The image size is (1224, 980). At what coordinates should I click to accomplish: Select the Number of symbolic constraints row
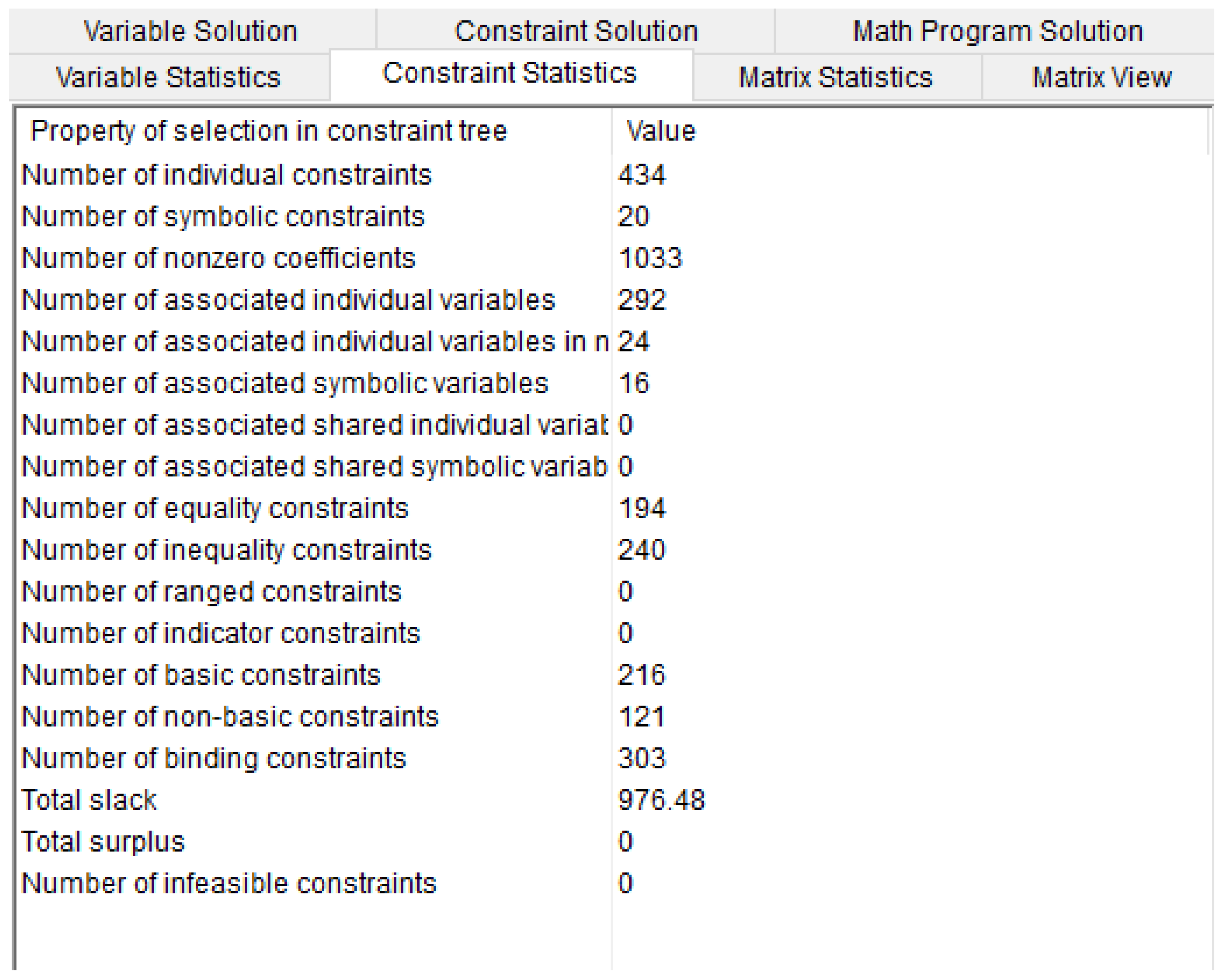tap(223, 216)
